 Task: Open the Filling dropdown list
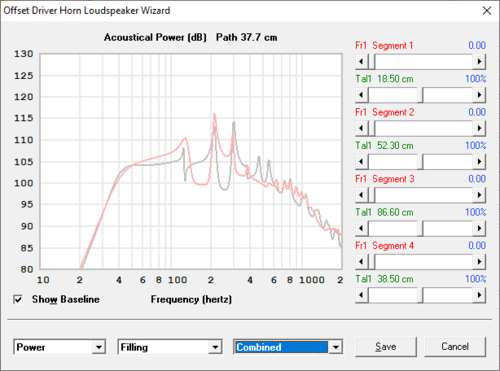click(x=215, y=347)
